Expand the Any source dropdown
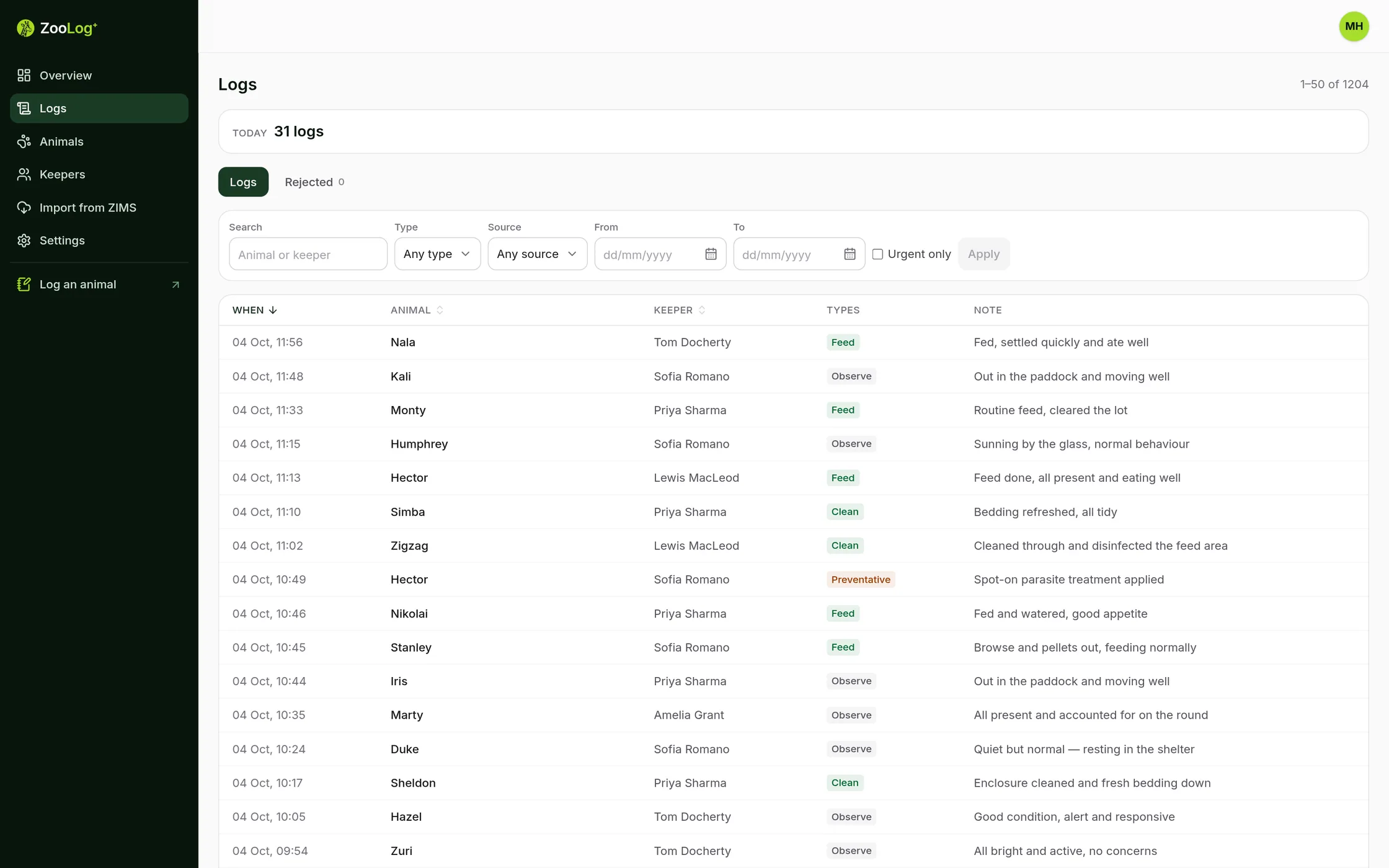Screen dimensions: 1389x868 coord(537,254)
